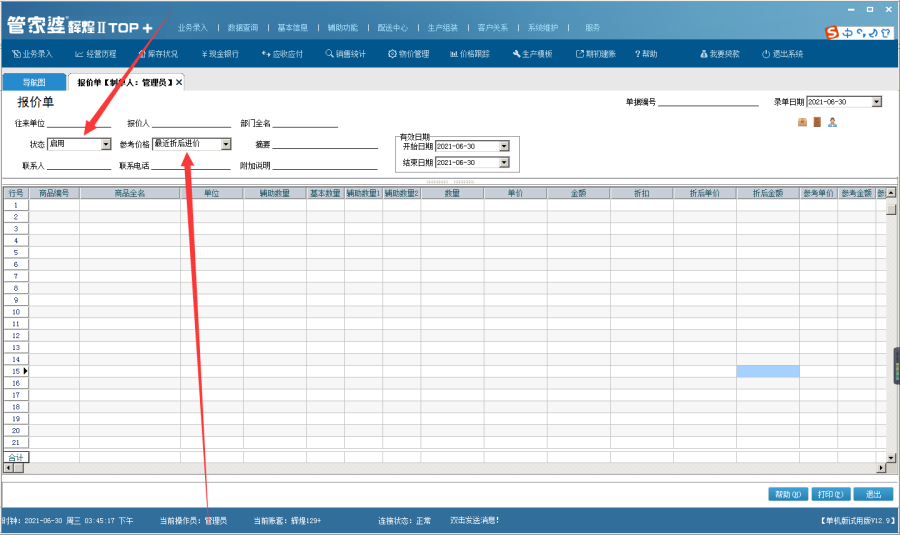The height and width of the screenshot is (535, 900).
Task: Click the 退出 button at bottom right
Action: point(873,494)
